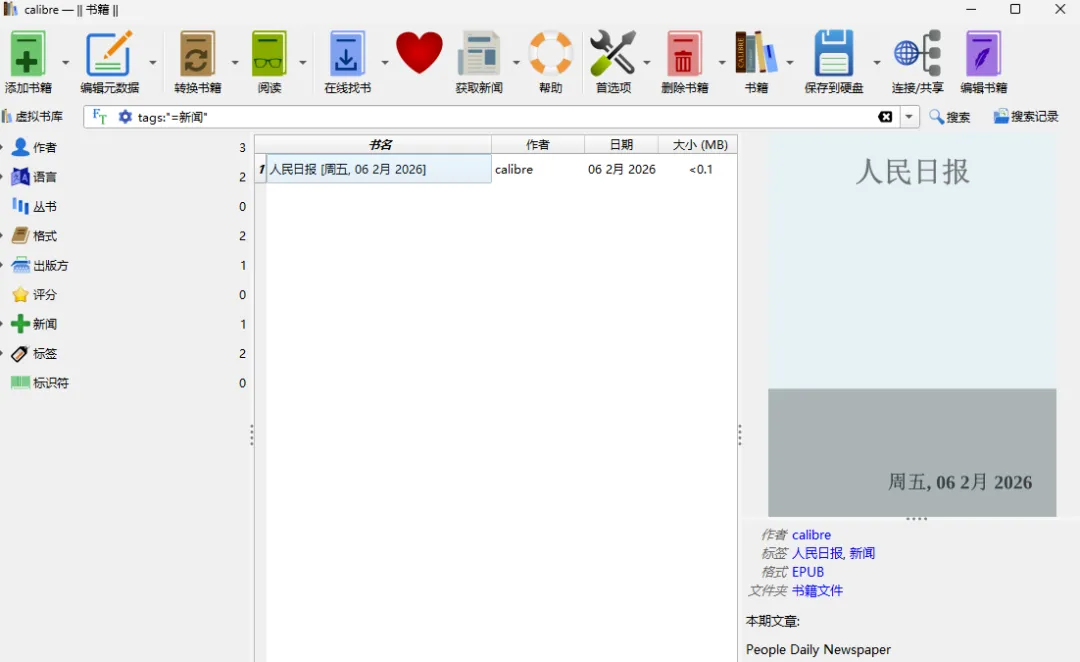The width and height of the screenshot is (1080, 662).
Task: Open the Convert books dropdown arrow
Action: click(235, 62)
